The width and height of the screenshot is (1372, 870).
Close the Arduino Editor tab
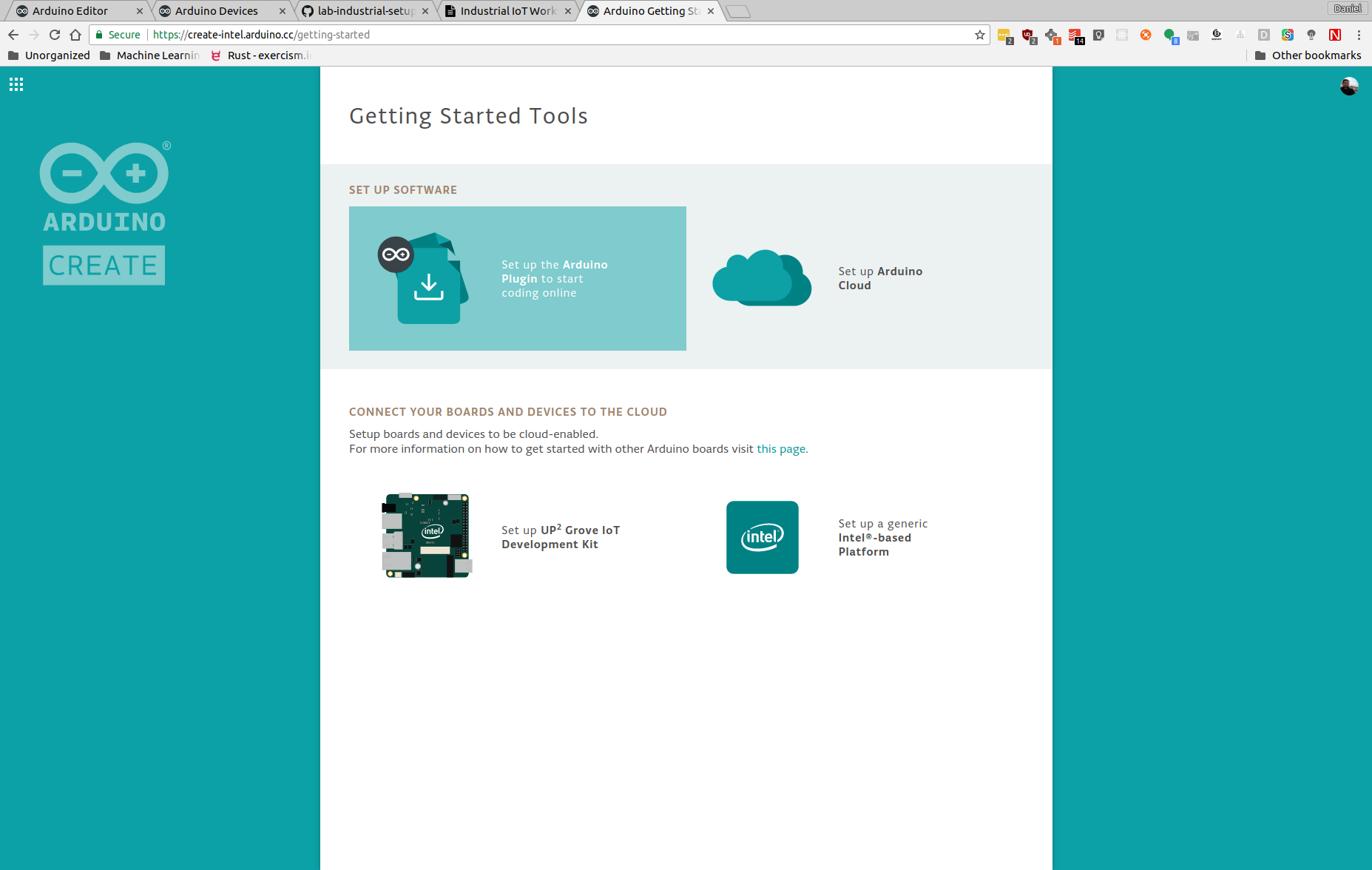[x=139, y=11]
